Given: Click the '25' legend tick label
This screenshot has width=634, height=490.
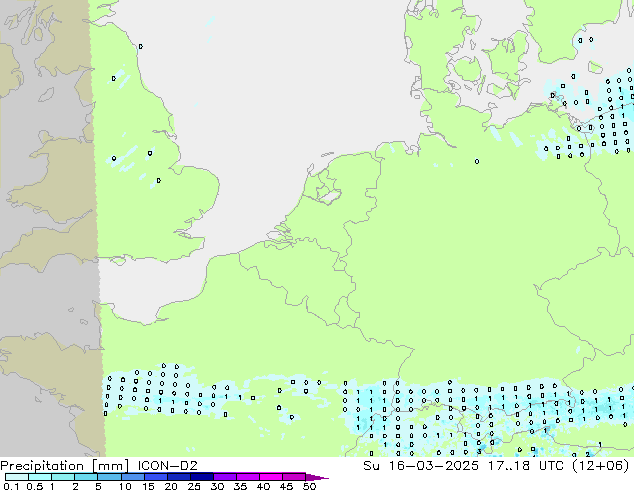Looking at the screenshot, I should [x=194, y=486].
